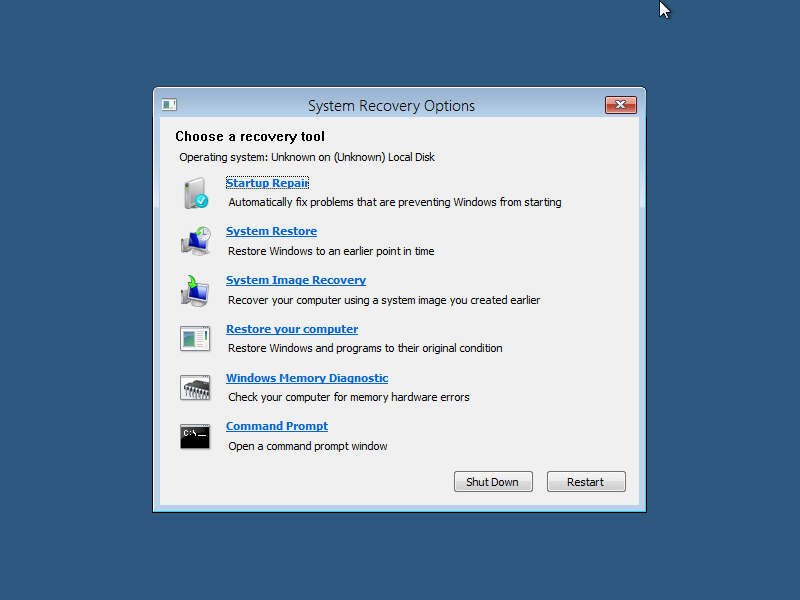This screenshot has height=600, width=800.
Task: Click the 'Operating system: Unknown' text line
Action: pos(307,157)
